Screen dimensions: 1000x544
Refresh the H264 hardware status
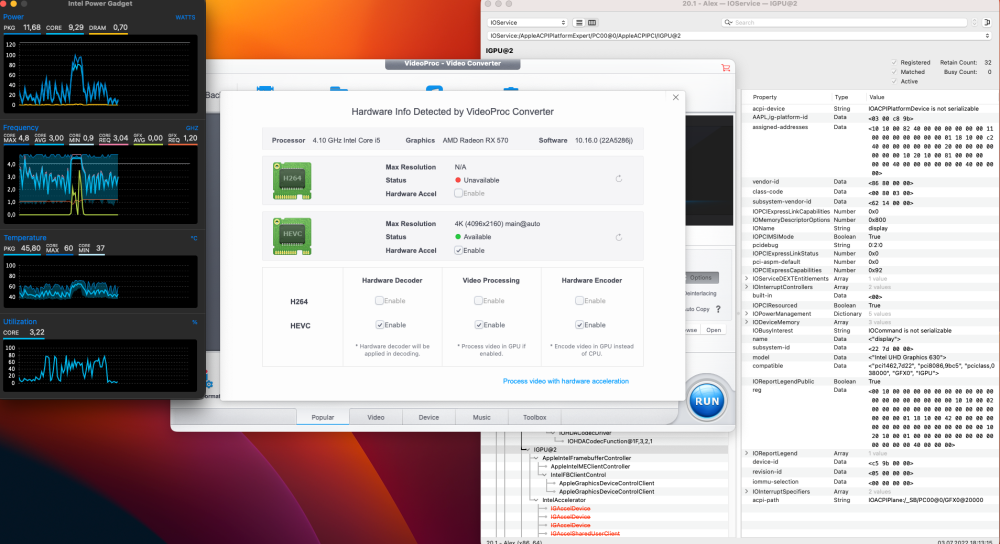click(x=619, y=179)
